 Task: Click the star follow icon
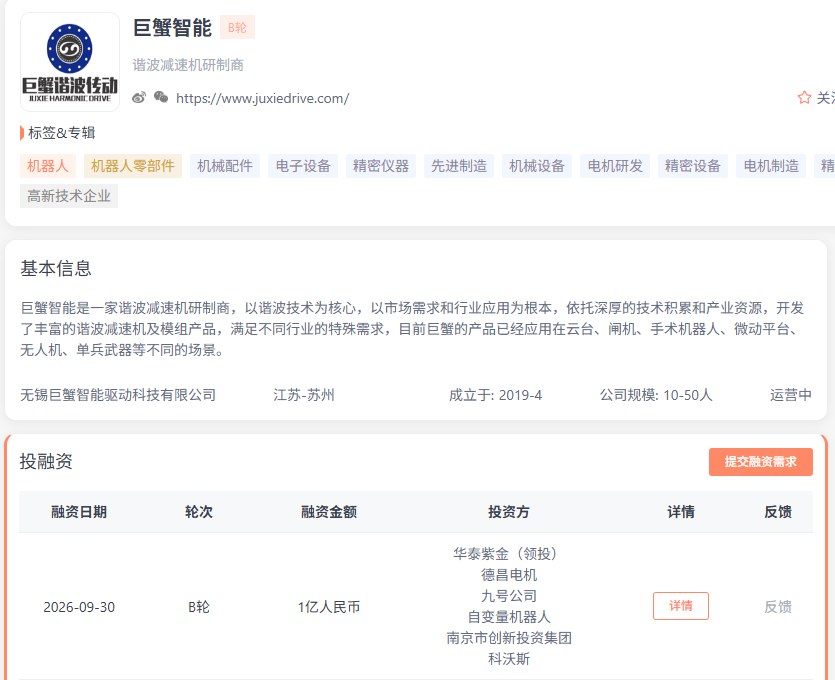pyautogui.click(x=804, y=97)
